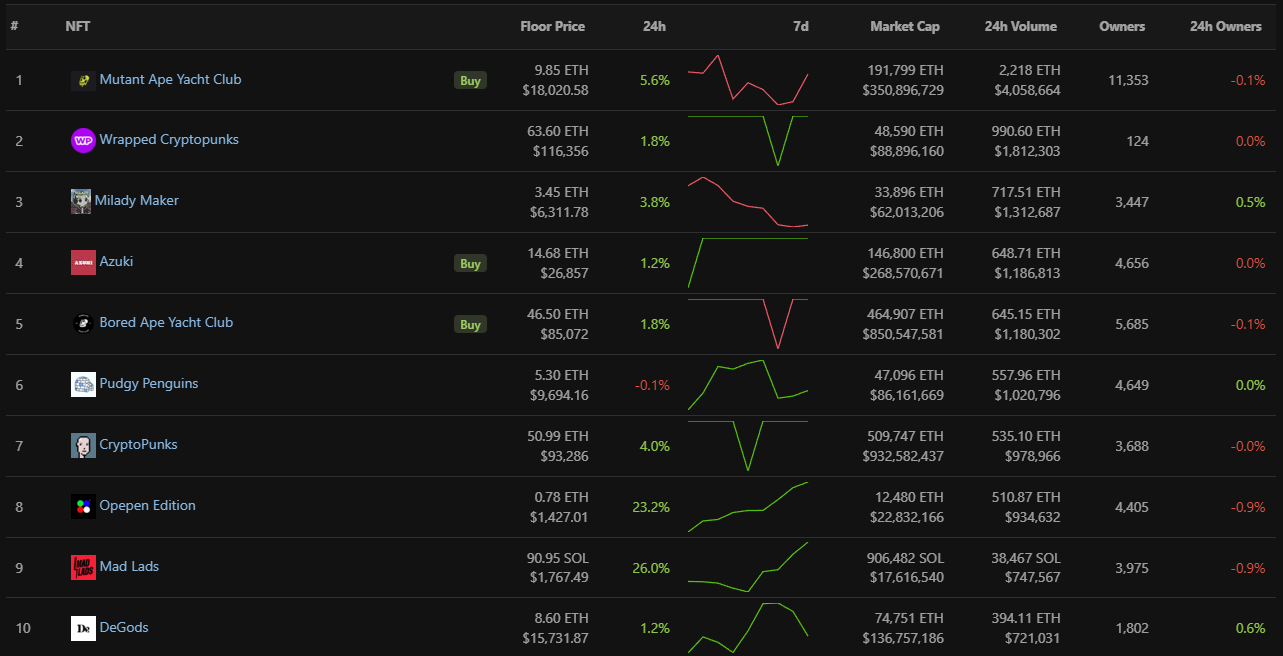The width and height of the screenshot is (1283, 656).
Task: Click the Mad Lads red logo icon
Action: click(83, 567)
